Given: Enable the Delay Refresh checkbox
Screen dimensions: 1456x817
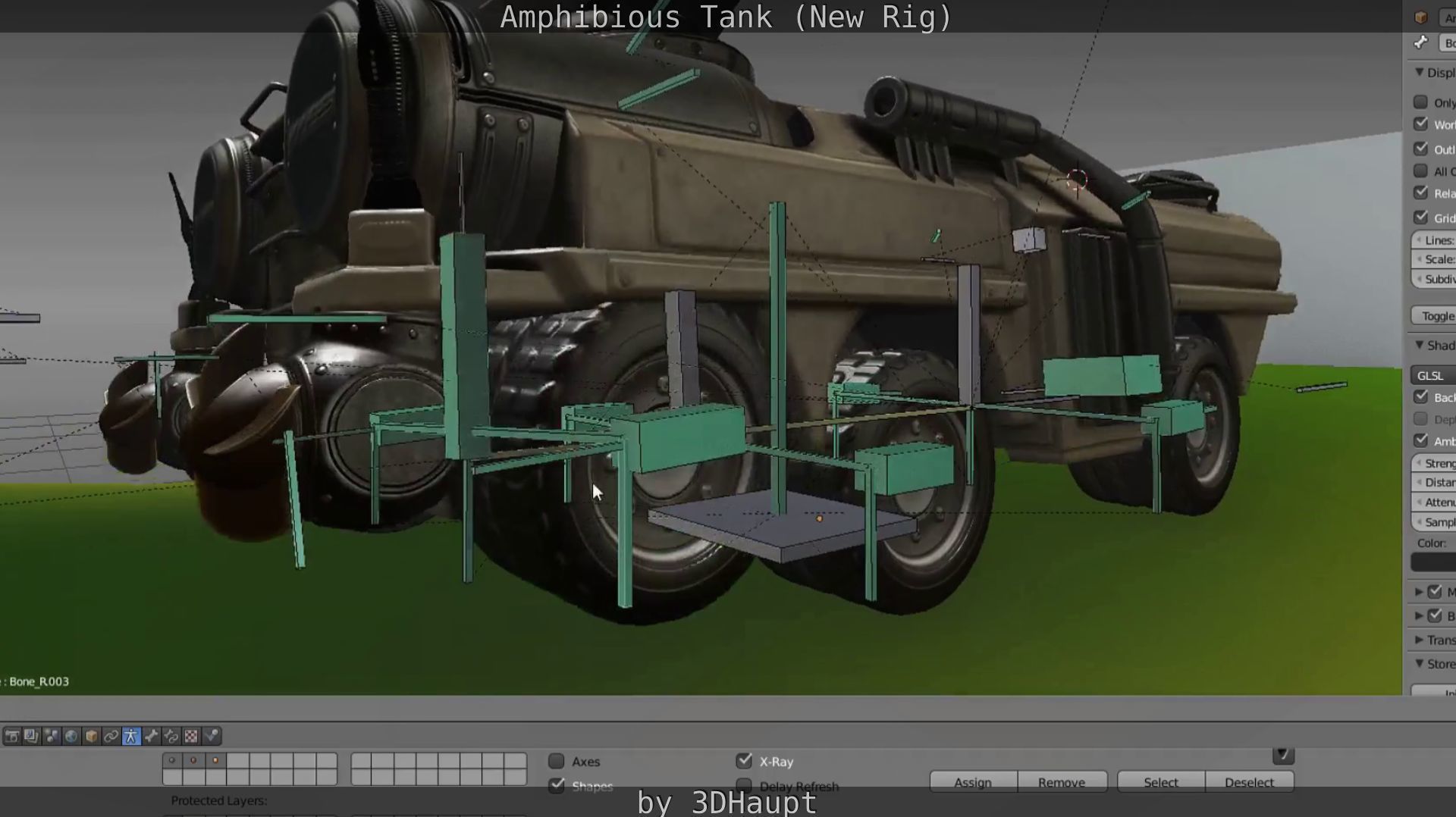Looking at the screenshot, I should coord(744,785).
